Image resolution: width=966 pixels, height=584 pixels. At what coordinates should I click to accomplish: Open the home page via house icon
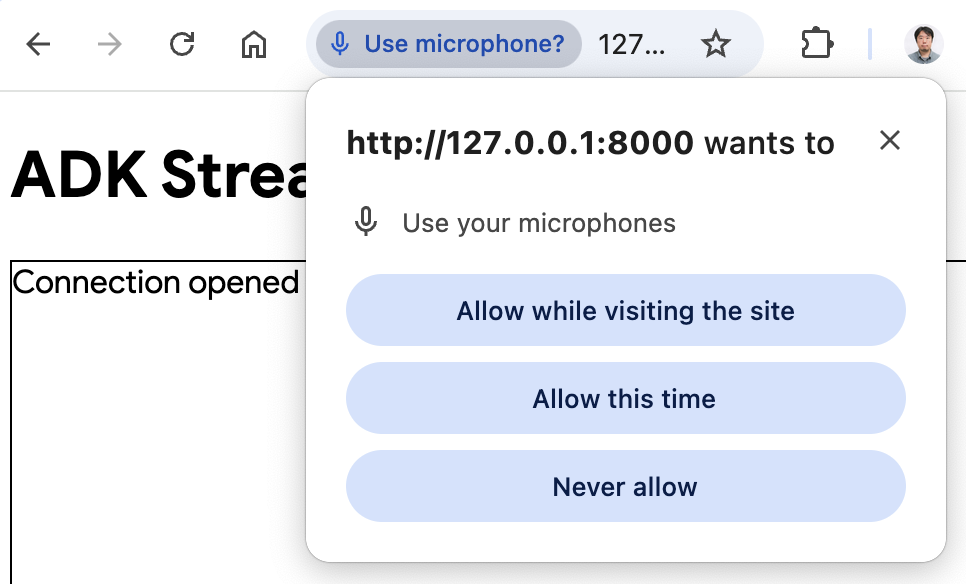254,44
